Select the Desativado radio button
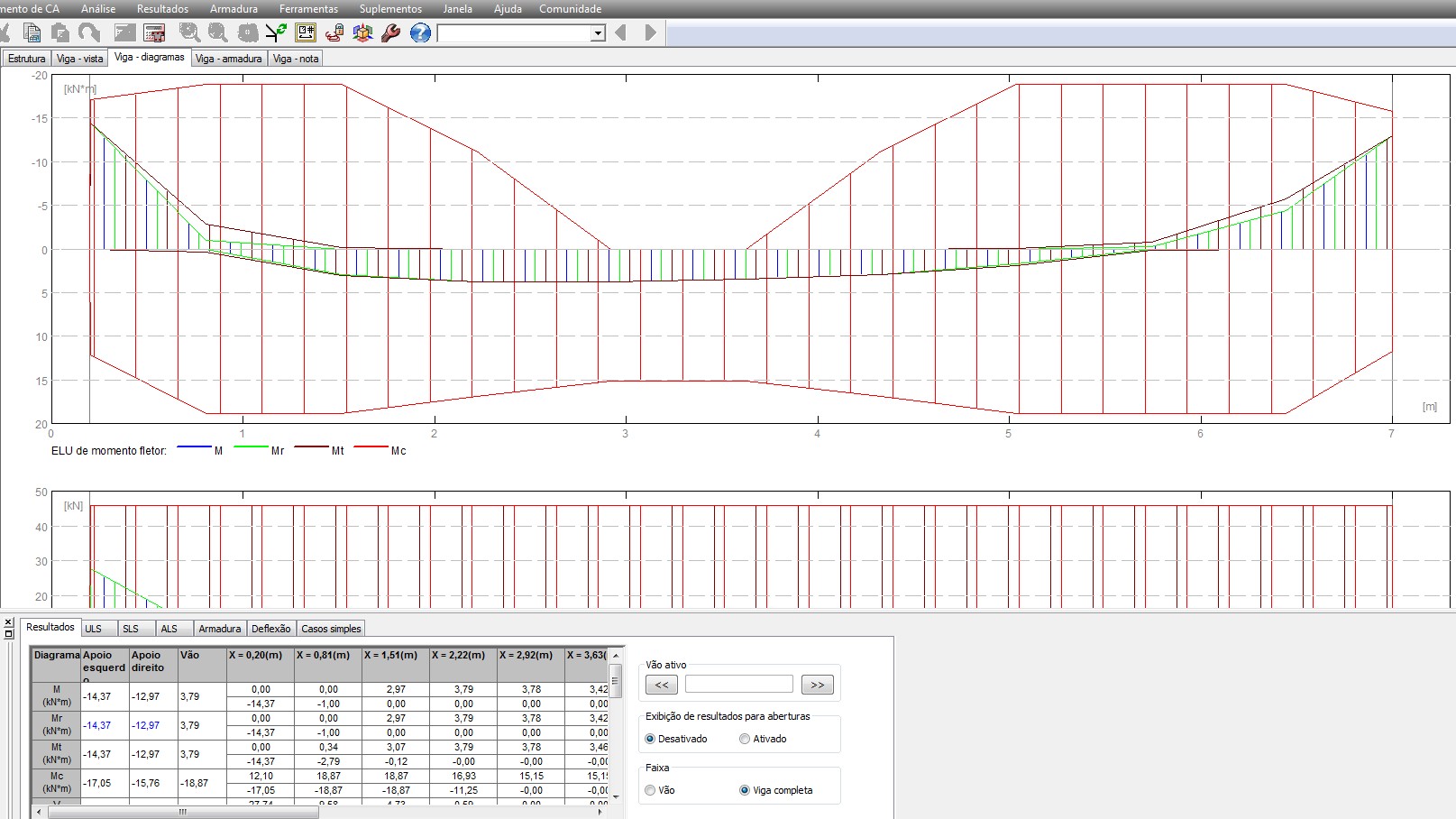This screenshot has width=1456, height=819. [650, 739]
